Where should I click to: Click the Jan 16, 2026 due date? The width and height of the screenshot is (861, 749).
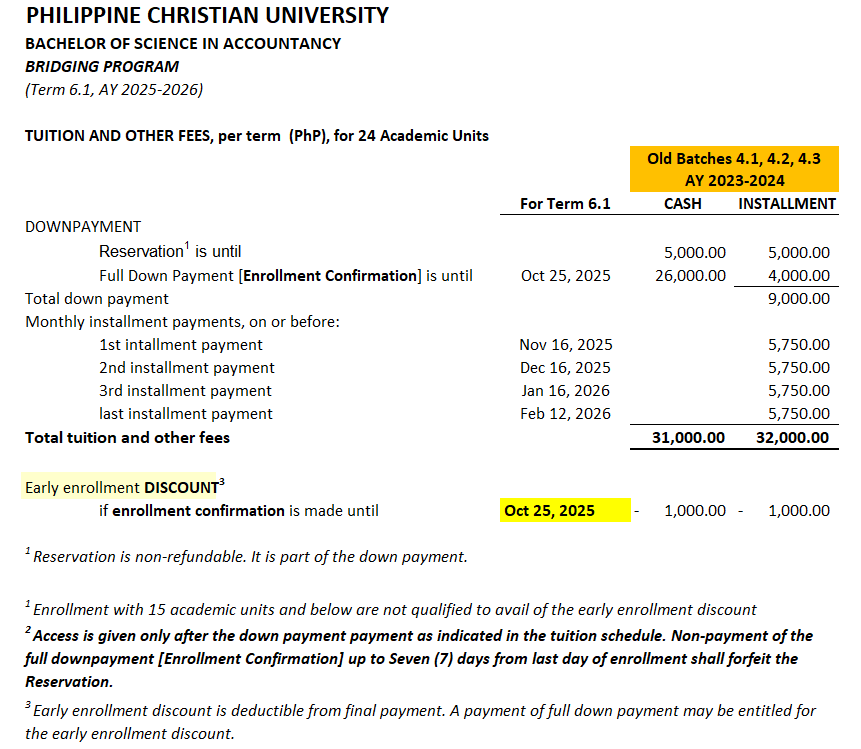tap(565, 391)
